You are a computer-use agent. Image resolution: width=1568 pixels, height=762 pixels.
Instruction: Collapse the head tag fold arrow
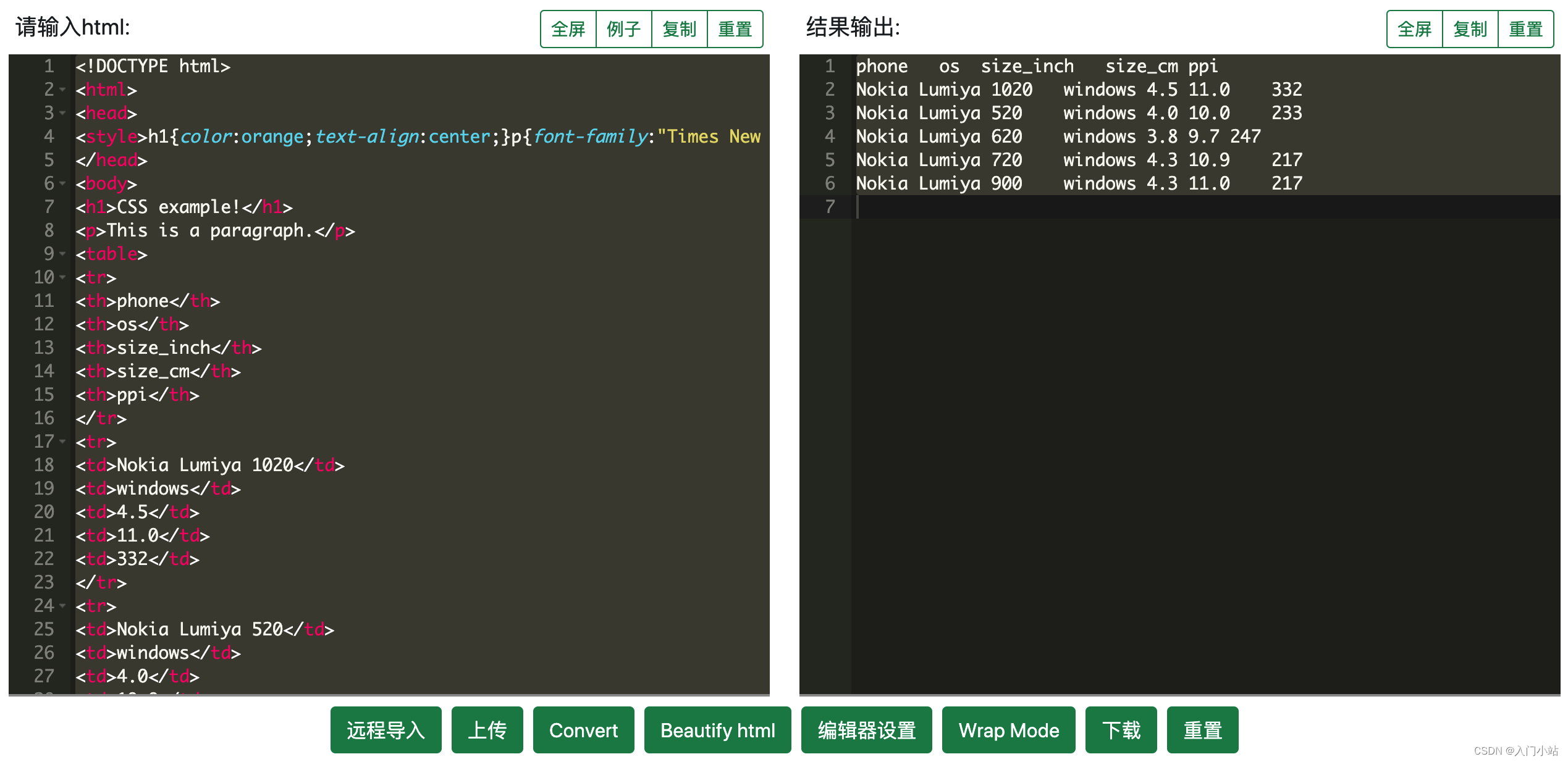pyautogui.click(x=62, y=113)
